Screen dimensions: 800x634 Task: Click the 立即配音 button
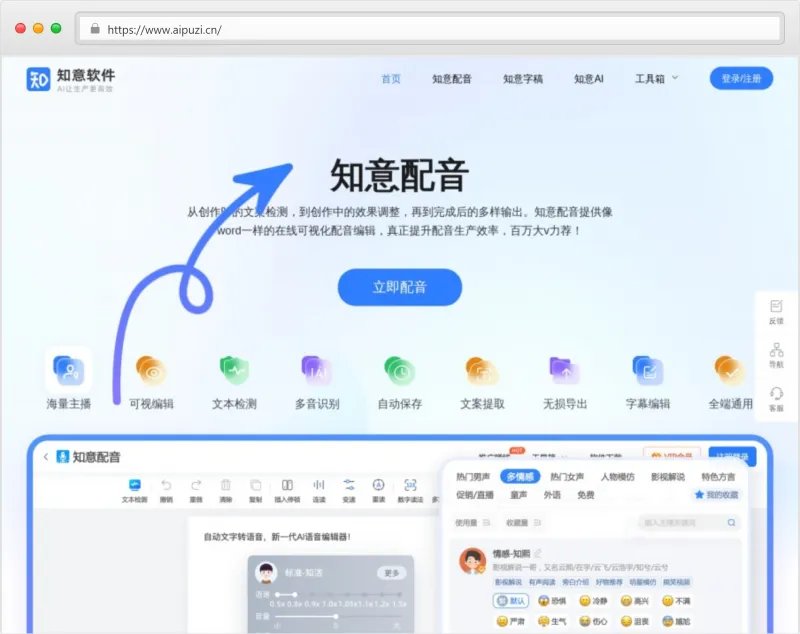(x=399, y=287)
